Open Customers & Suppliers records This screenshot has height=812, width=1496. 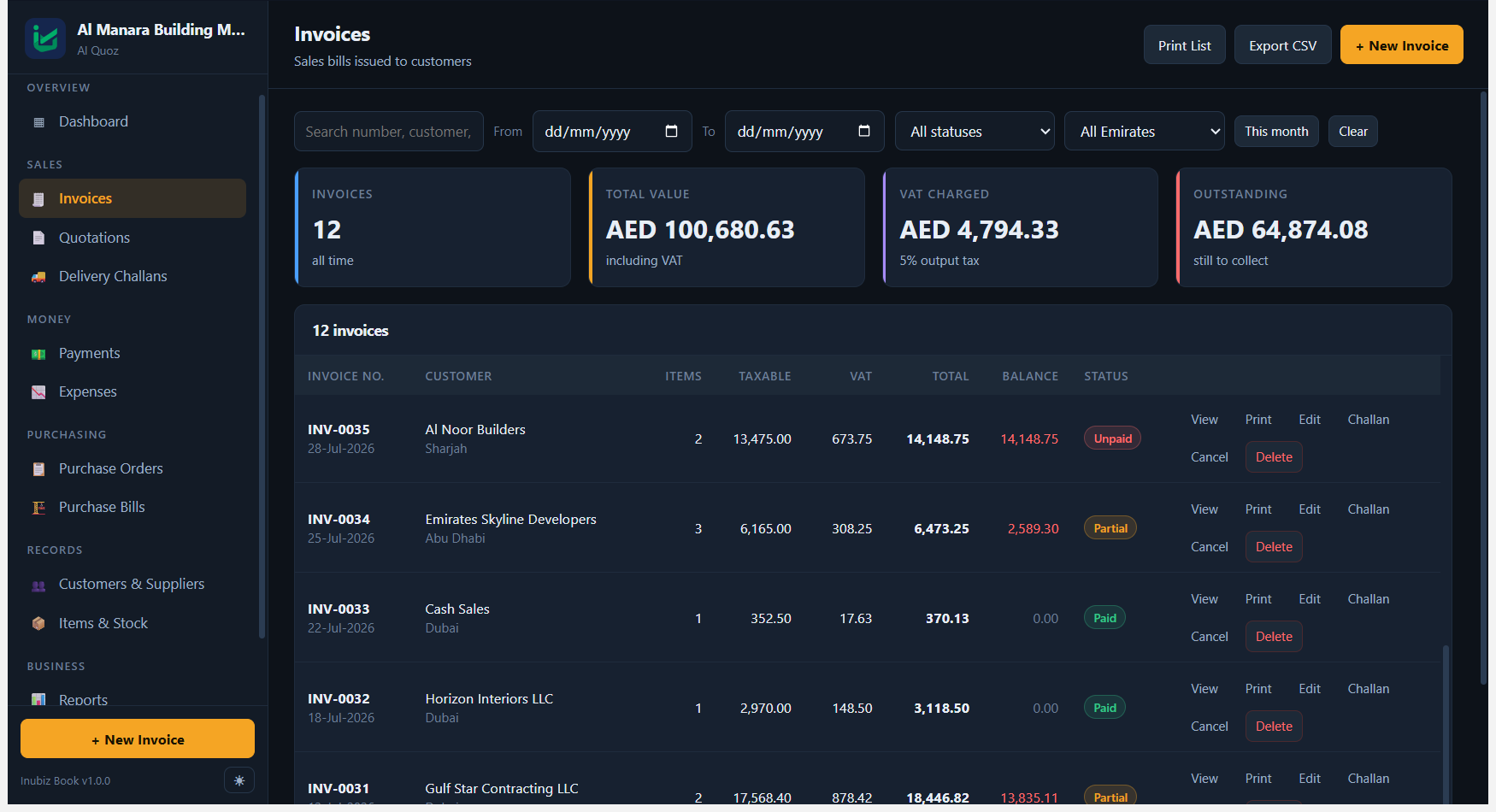[x=133, y=584]
